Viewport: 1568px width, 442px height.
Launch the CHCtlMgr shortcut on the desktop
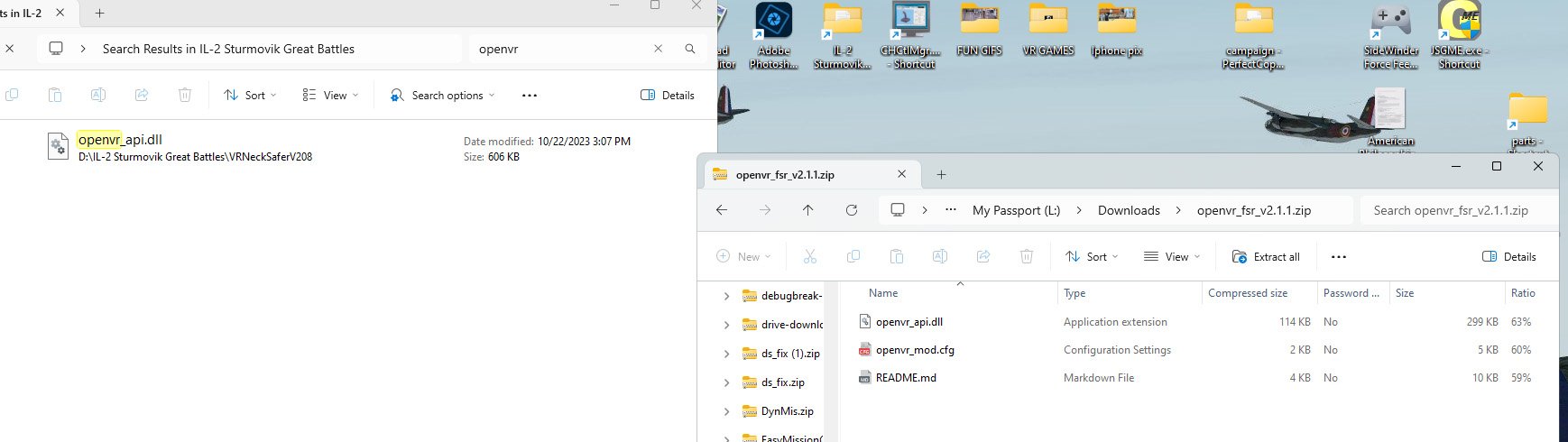910,36
